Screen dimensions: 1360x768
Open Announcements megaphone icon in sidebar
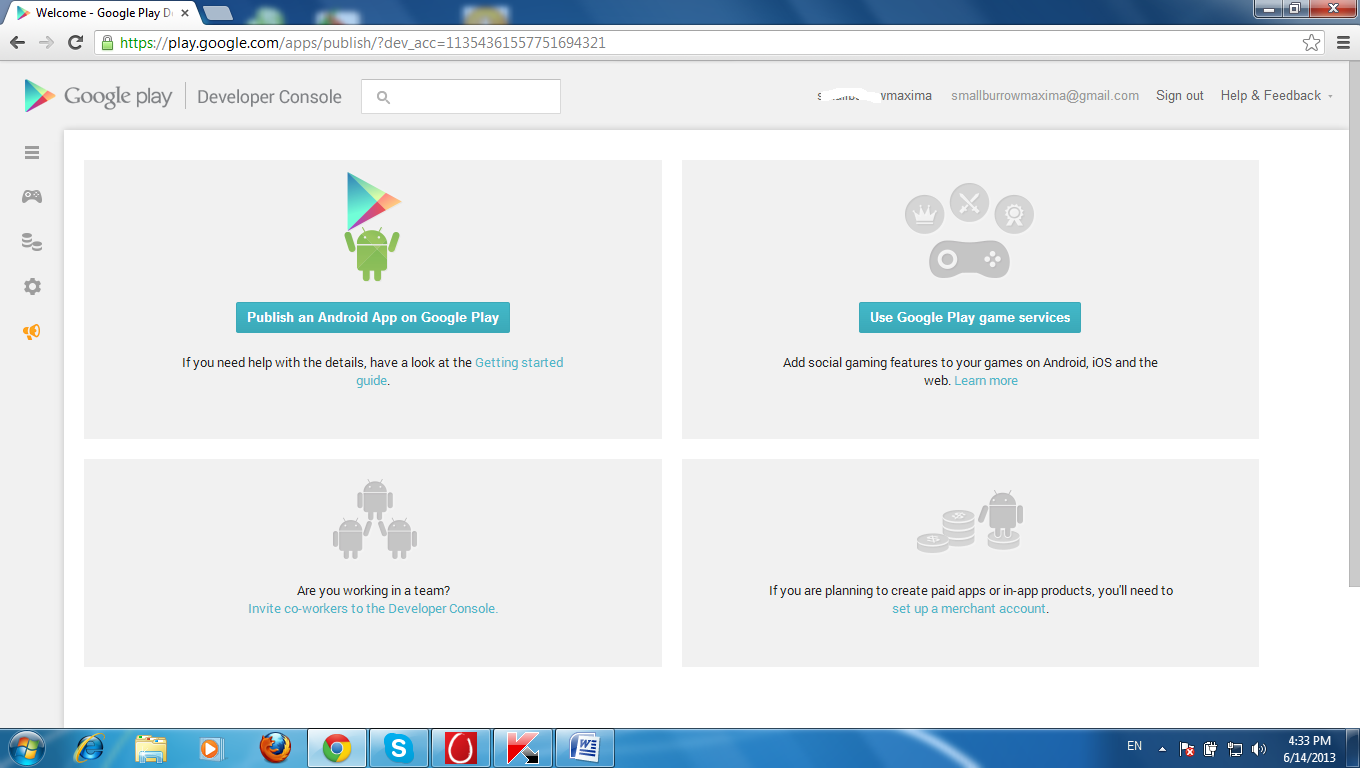click(x=32, y=332)
